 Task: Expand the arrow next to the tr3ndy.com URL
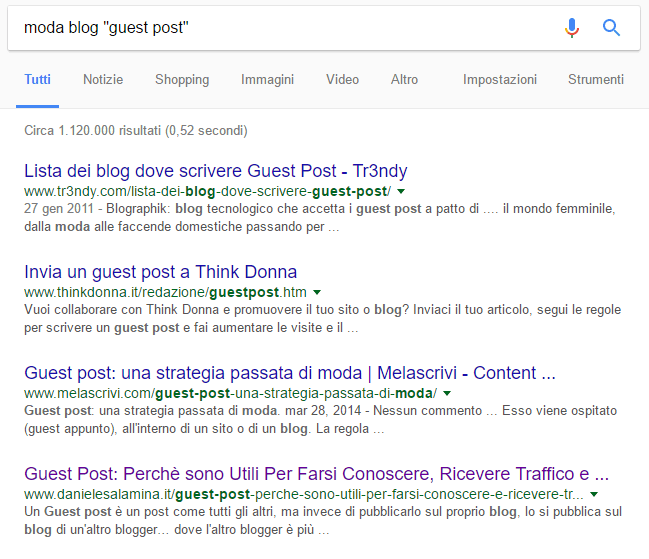point(401,191)
